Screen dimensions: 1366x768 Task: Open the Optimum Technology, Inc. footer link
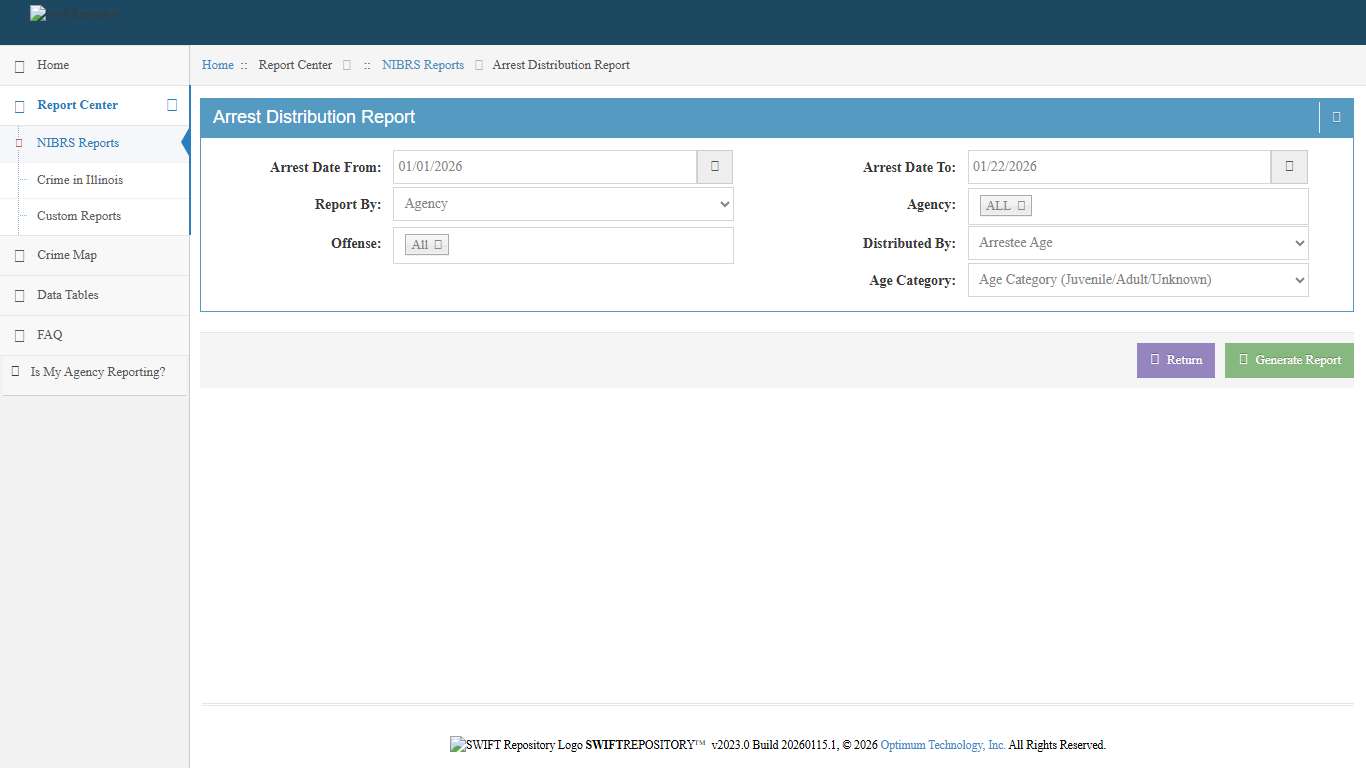click(942, 745)
